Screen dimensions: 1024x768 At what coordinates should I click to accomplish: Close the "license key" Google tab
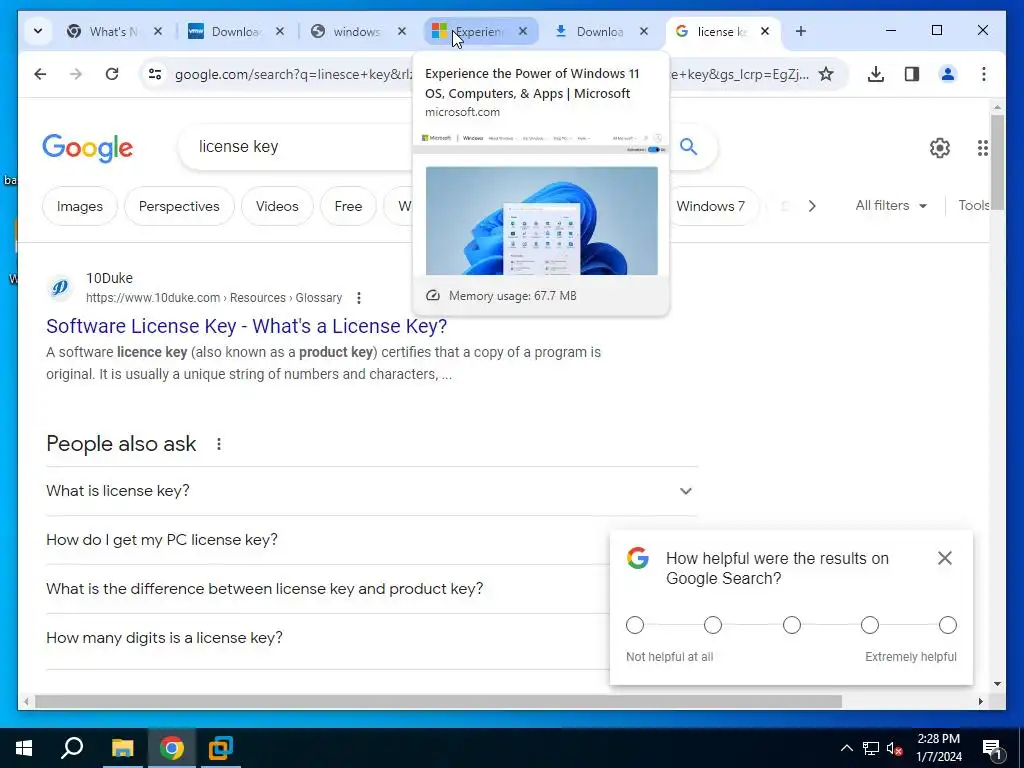pyautogui.click(x=765, y=31)
